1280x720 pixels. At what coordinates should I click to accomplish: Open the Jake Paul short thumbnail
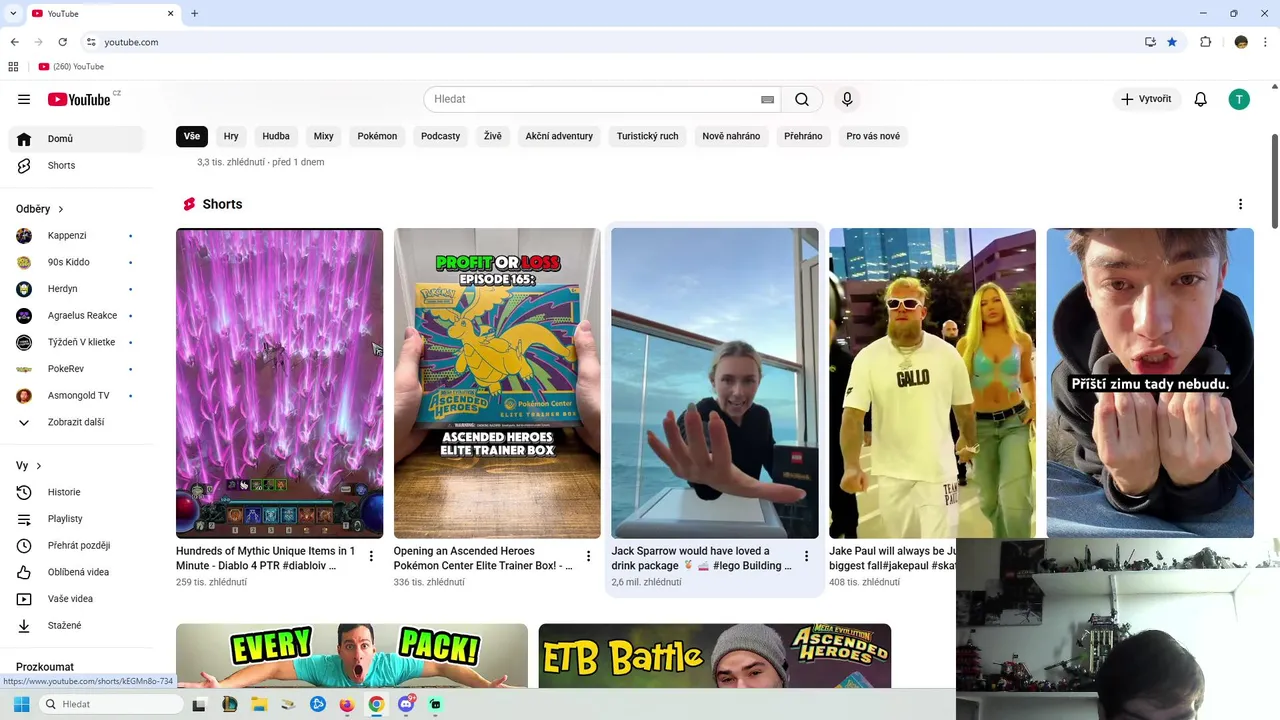point(932,383)
